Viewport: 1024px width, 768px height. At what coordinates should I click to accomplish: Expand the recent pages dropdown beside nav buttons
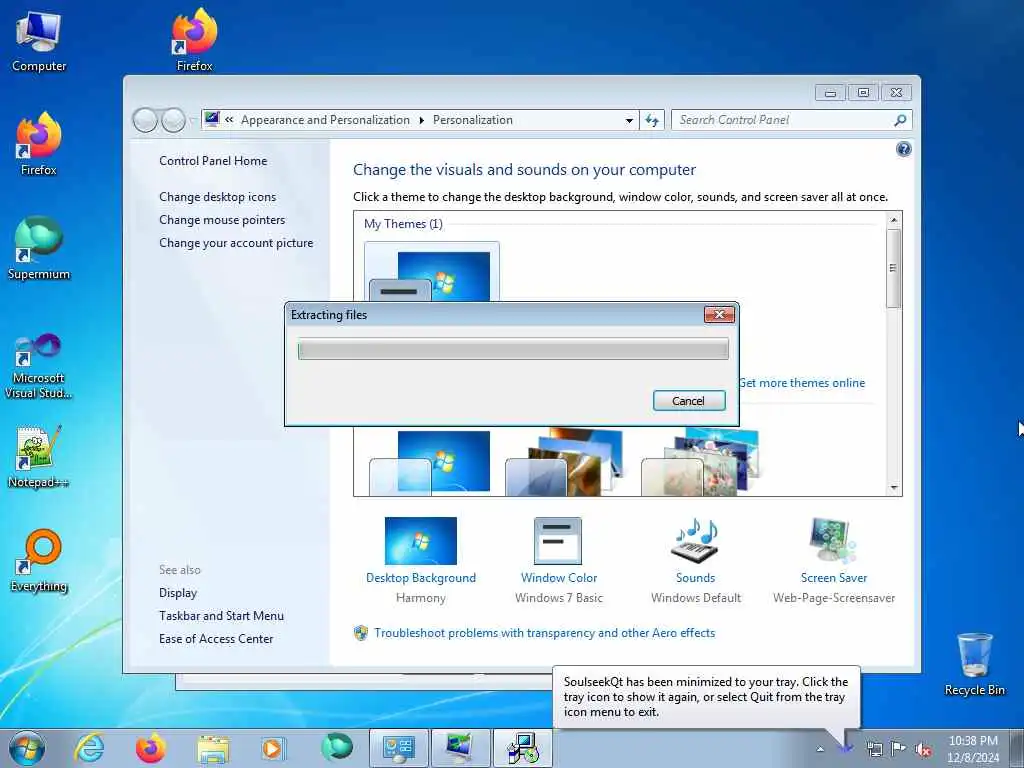click(192, 120)
